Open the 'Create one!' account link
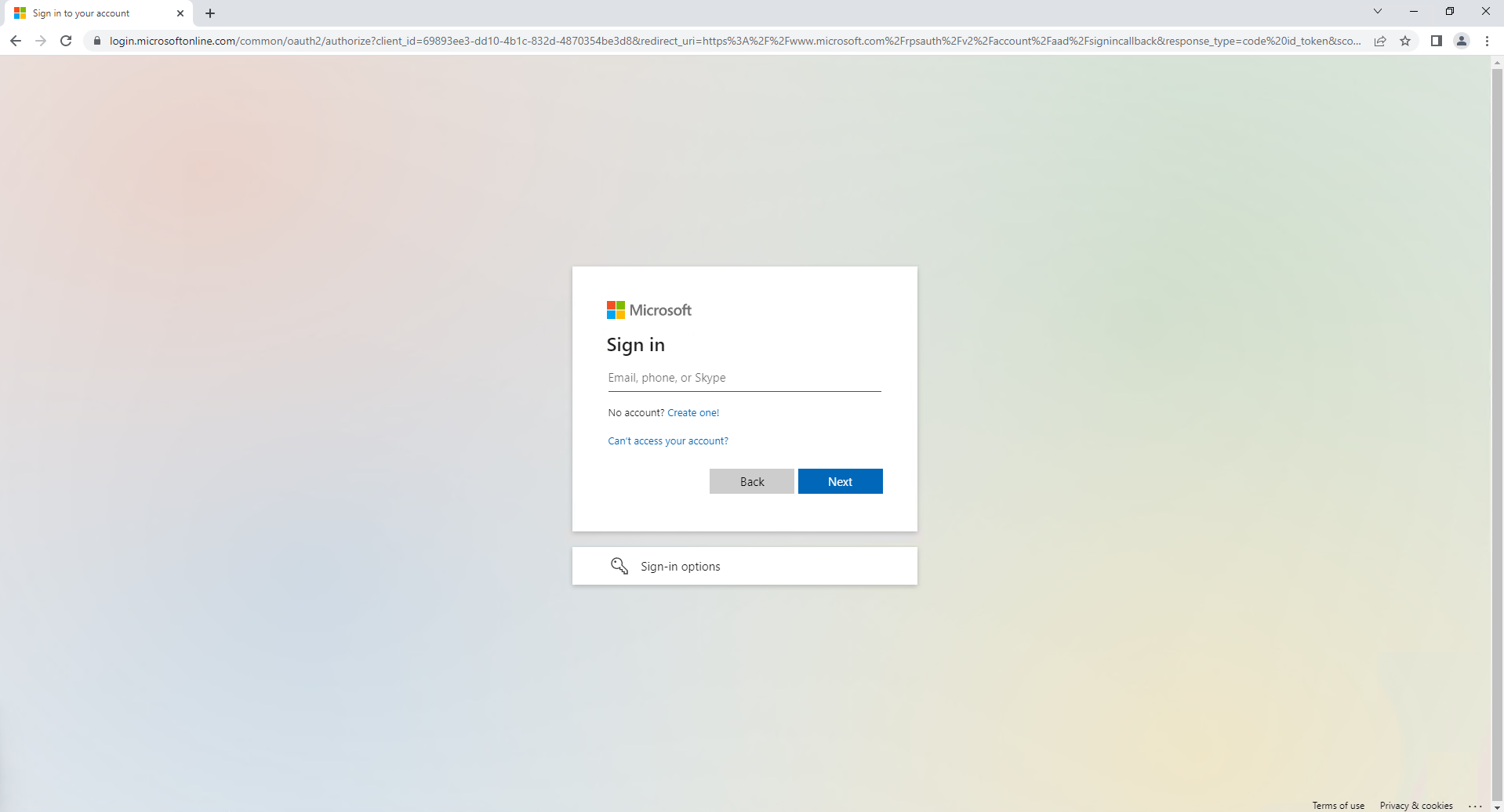This screenshot has height=812, width=1504. tap(693, 413)
